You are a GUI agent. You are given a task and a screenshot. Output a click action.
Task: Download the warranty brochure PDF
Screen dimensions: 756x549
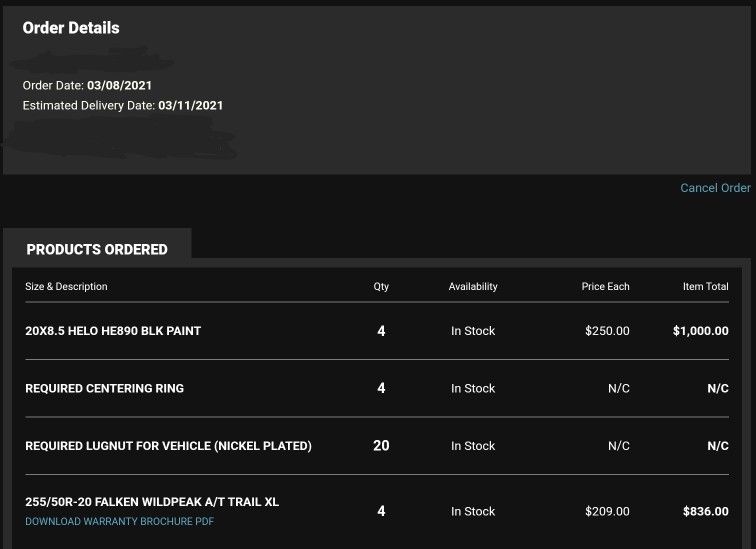point(119,522)
